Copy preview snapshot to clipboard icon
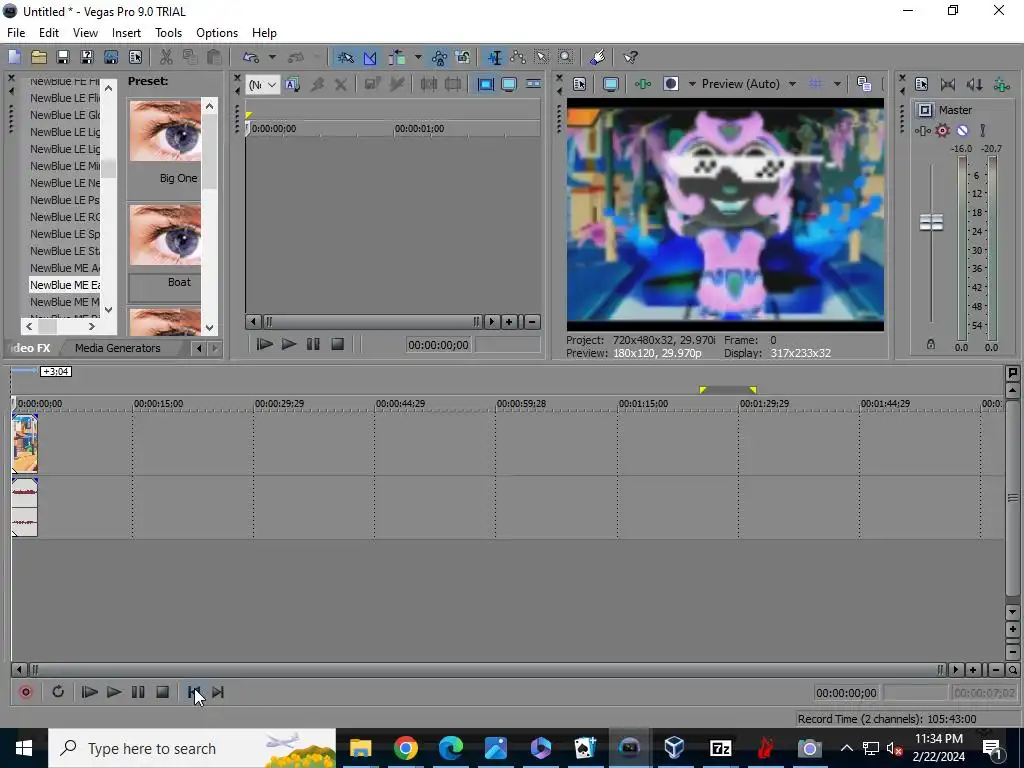 click(864, 84)
